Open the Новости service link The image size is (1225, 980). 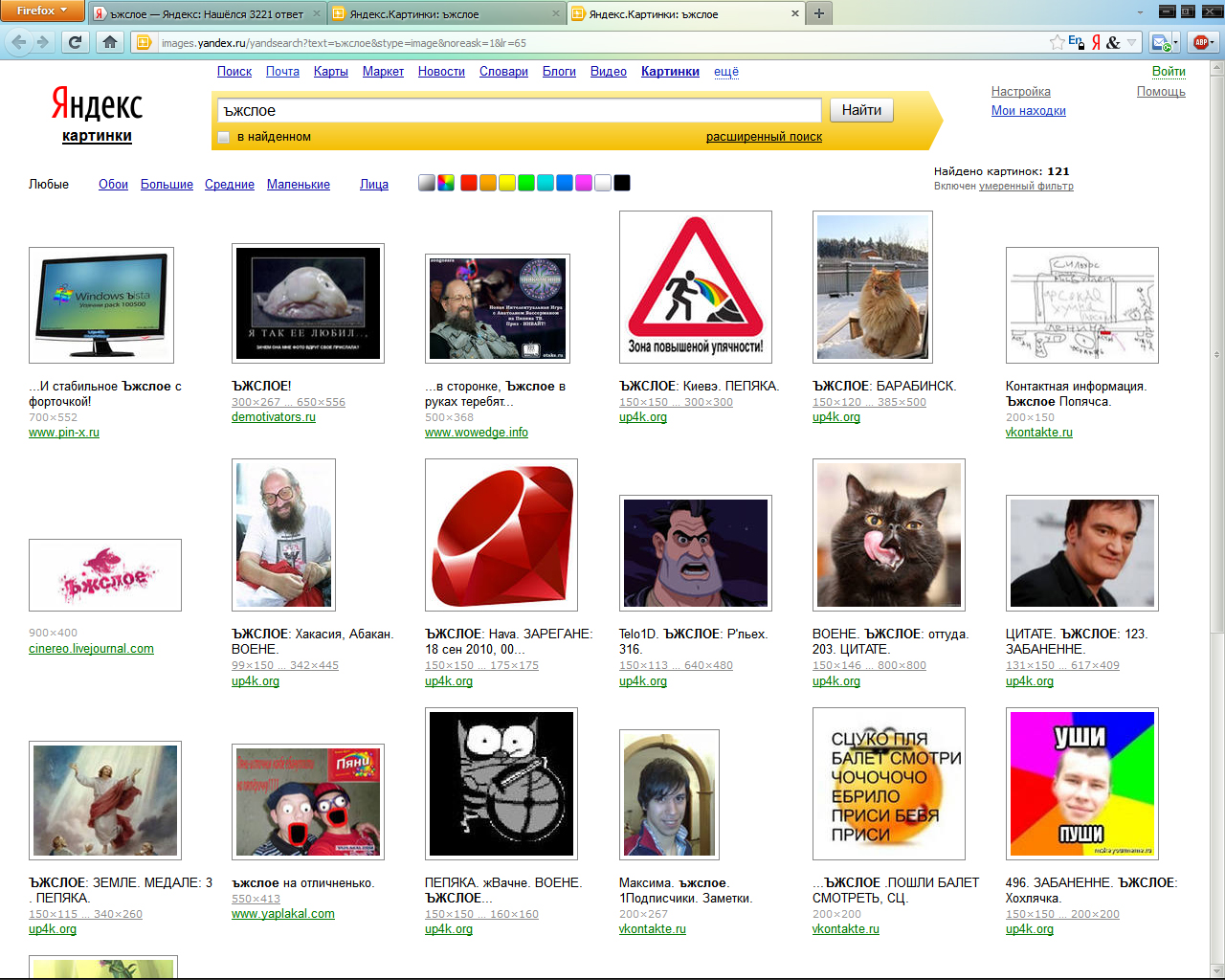[x=441, y=72]
